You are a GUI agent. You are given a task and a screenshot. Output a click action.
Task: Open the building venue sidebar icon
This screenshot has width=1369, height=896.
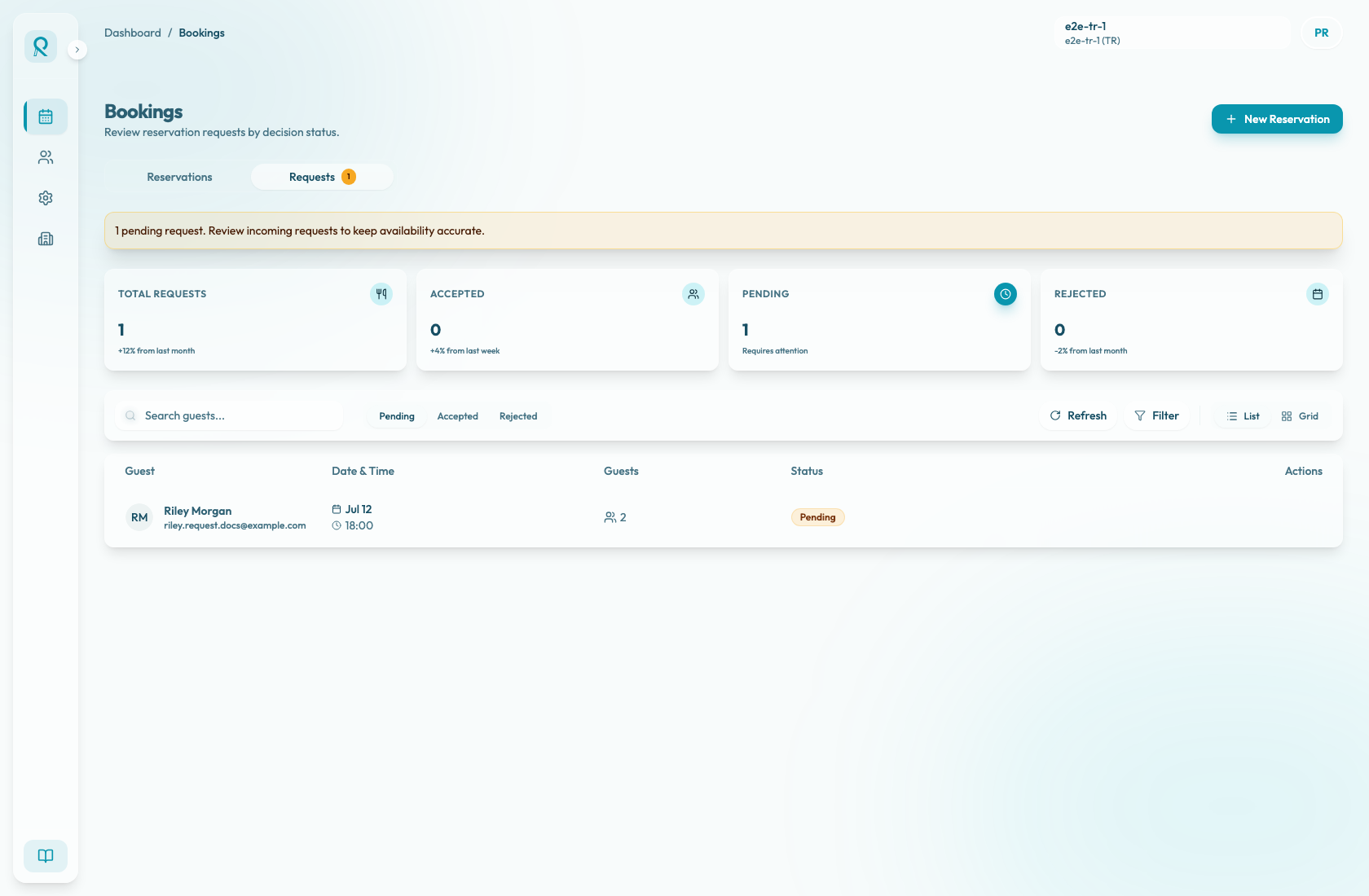point(46,239)
